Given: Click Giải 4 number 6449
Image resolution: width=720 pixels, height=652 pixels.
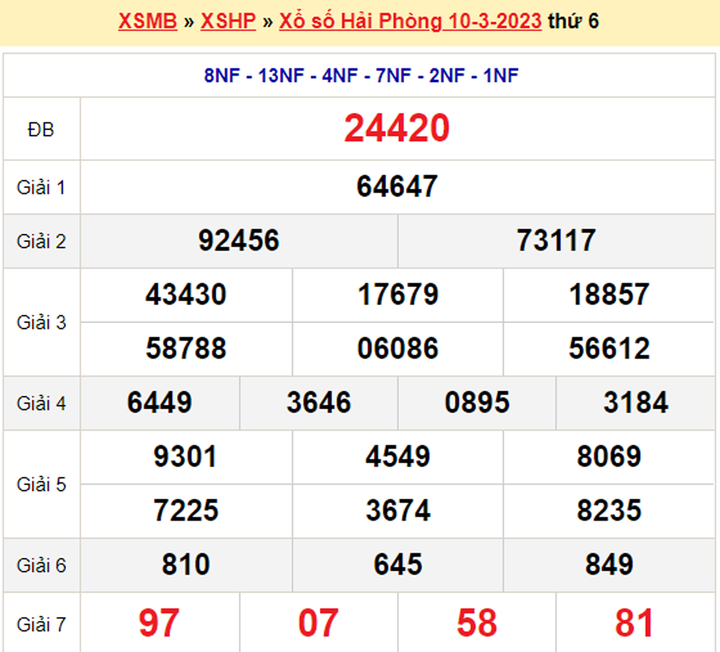Looking at the screenshot, I should pos(160,402).
